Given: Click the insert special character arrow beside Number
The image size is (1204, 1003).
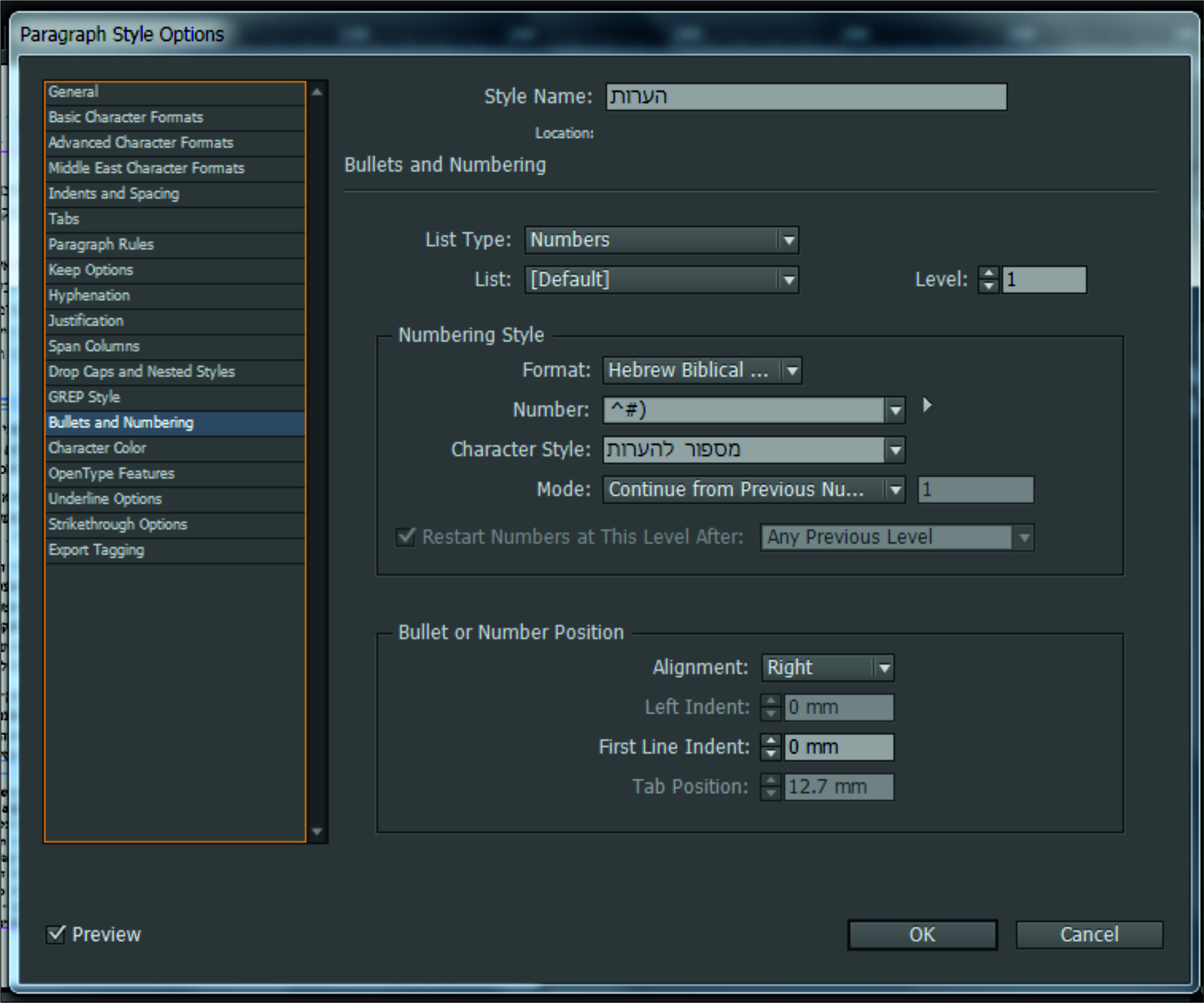Looking at the screenshot, I should point(926,405).
